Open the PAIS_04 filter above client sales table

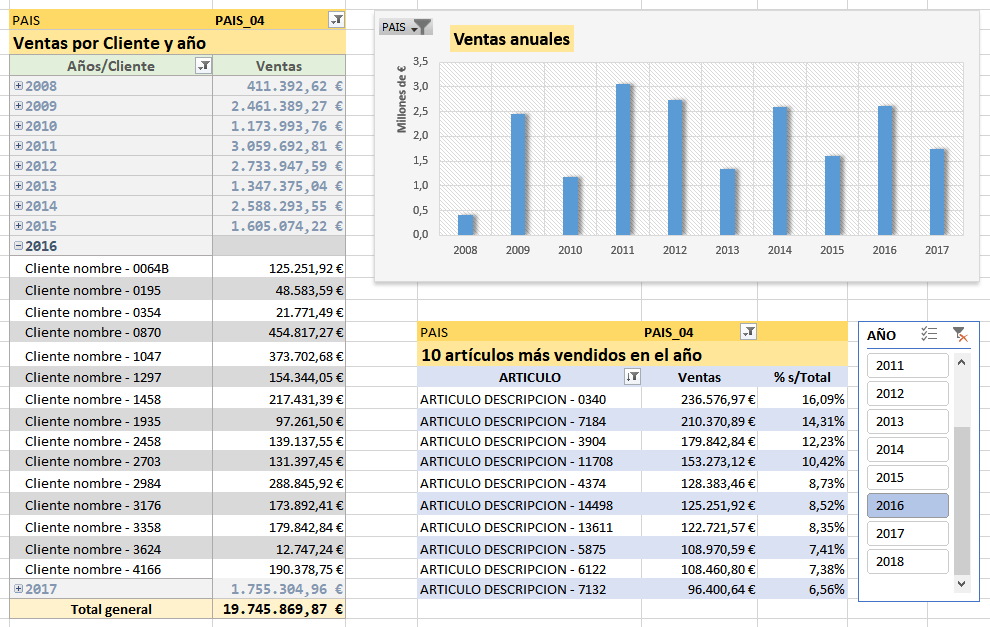[x=336, y=20]
